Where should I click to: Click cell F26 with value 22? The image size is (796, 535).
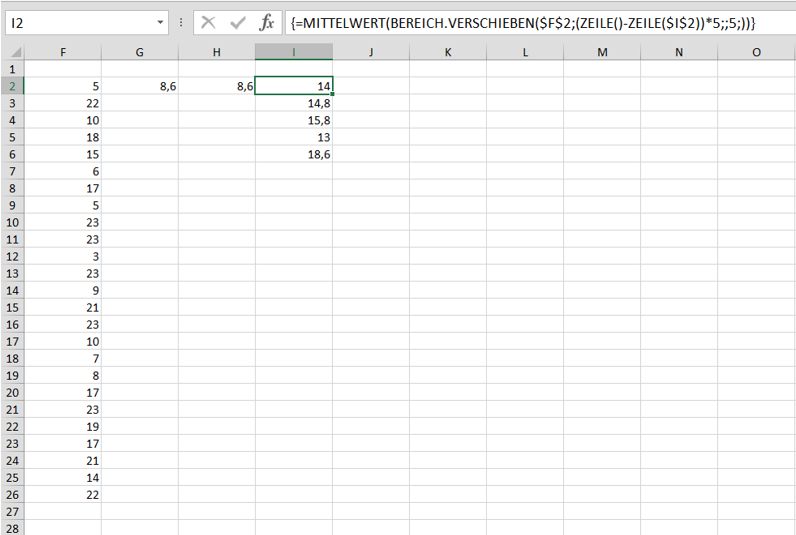point(63,494)
